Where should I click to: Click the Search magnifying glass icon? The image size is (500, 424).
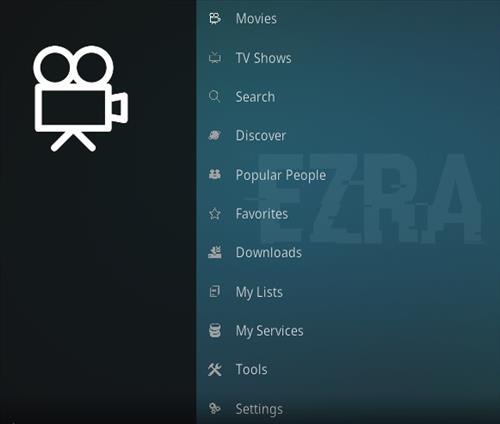[x=214, y=97]
